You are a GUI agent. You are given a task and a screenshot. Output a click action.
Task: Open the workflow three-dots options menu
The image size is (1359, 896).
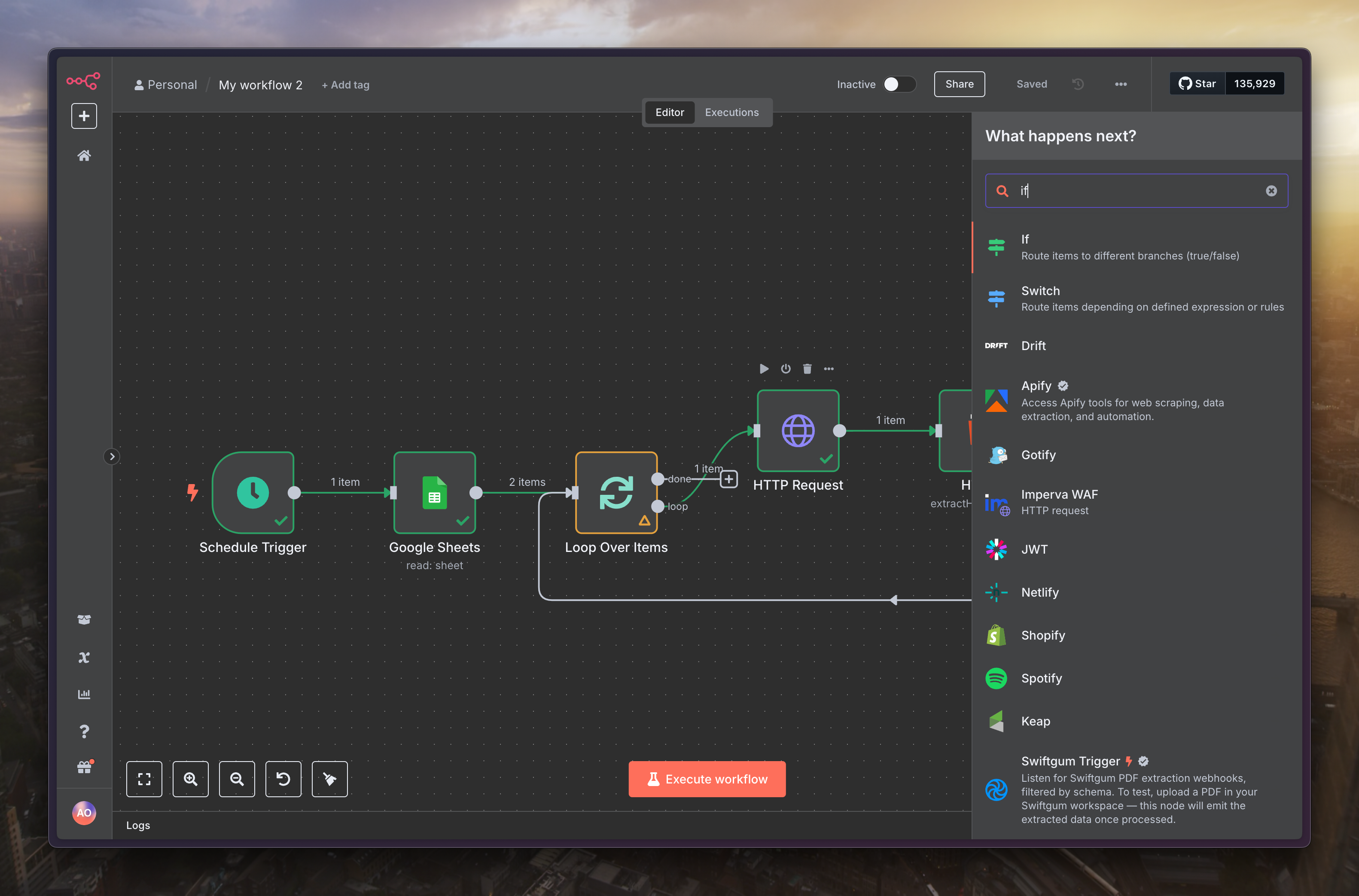[1121, 84]
